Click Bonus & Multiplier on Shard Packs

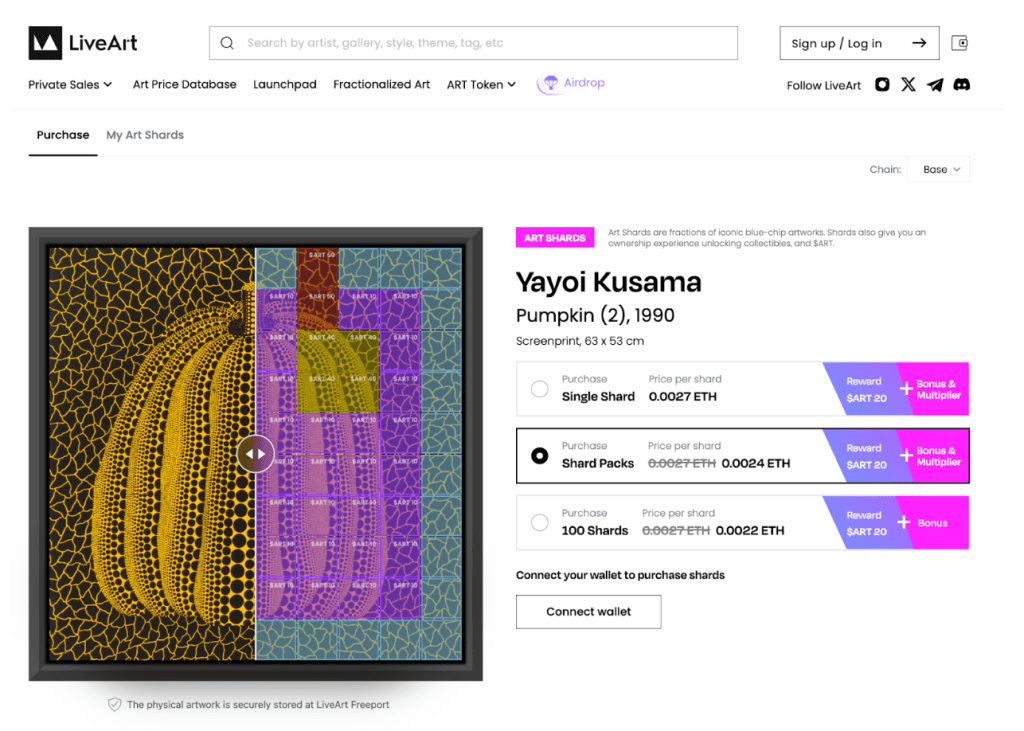coord(938,456)
